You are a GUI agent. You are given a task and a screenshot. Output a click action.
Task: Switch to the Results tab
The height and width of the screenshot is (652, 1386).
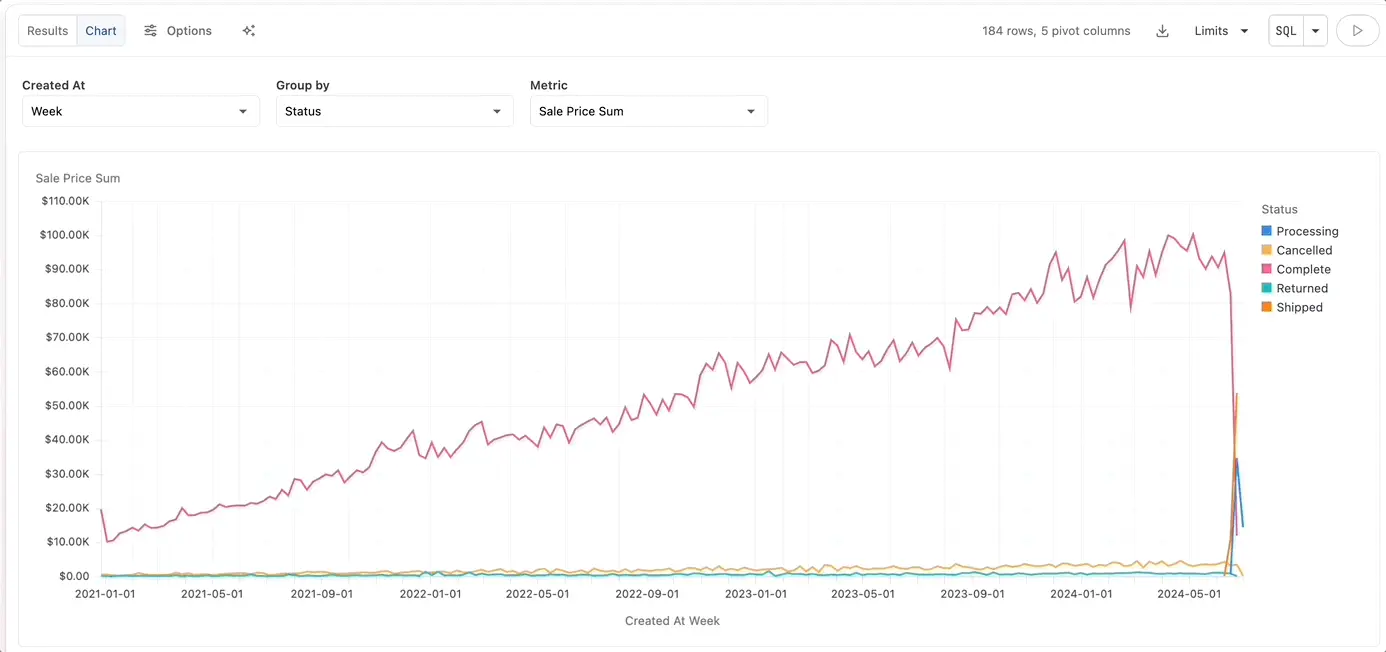click(x=48, y=31)
